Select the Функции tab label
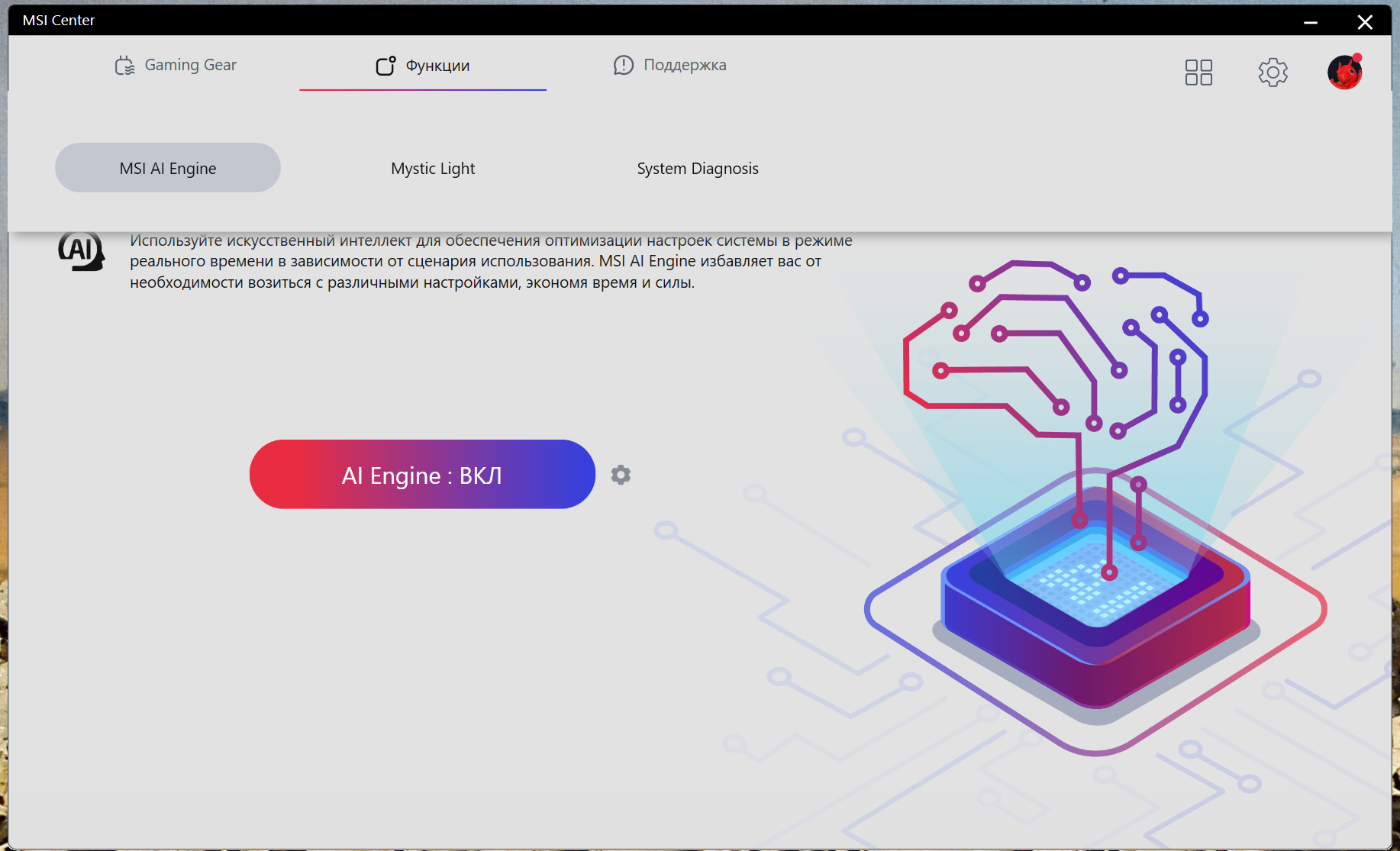The width and height of the screenshot is (1400, 851). click(437, 66)
